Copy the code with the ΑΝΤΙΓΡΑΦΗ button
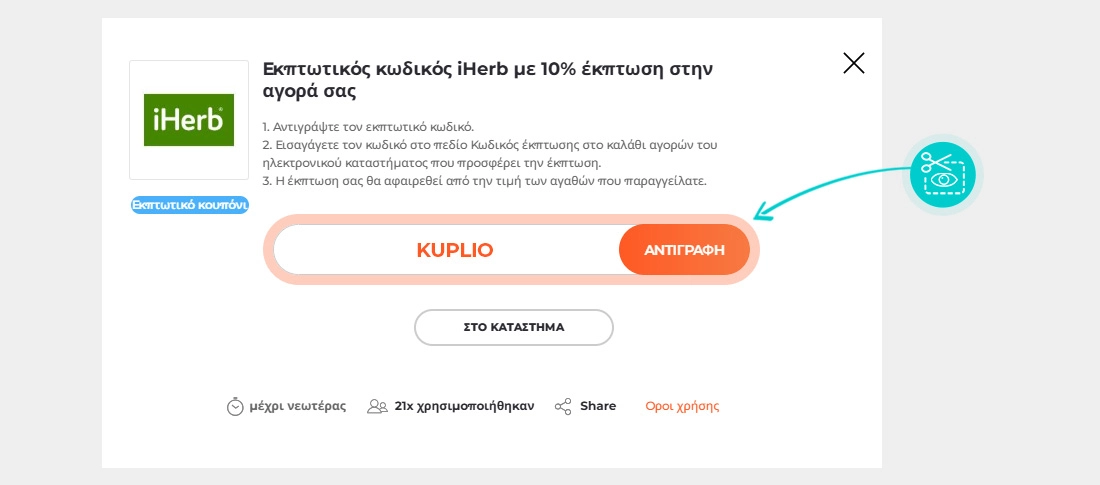This screenshot has width=1100, height=485. point(684,250)
